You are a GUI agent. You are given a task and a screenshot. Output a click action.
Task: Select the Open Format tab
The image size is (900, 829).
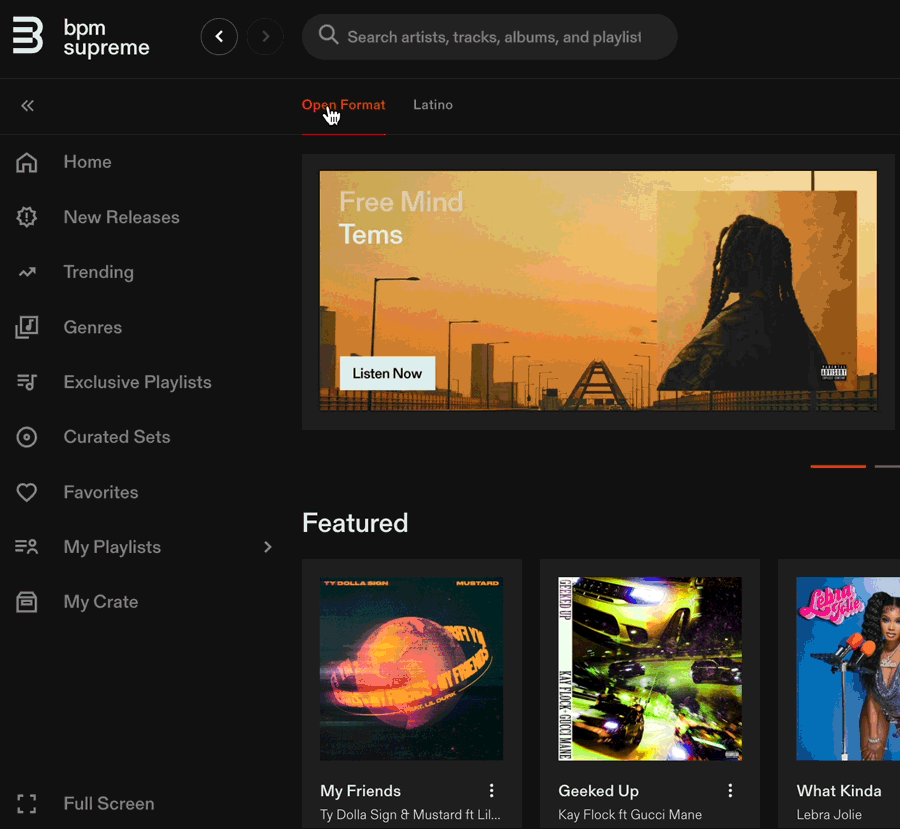point(343,105)
